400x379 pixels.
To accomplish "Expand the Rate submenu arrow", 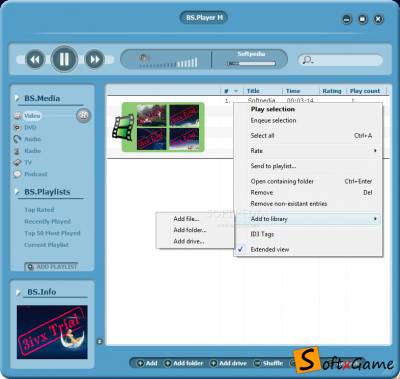I will 375,151.
